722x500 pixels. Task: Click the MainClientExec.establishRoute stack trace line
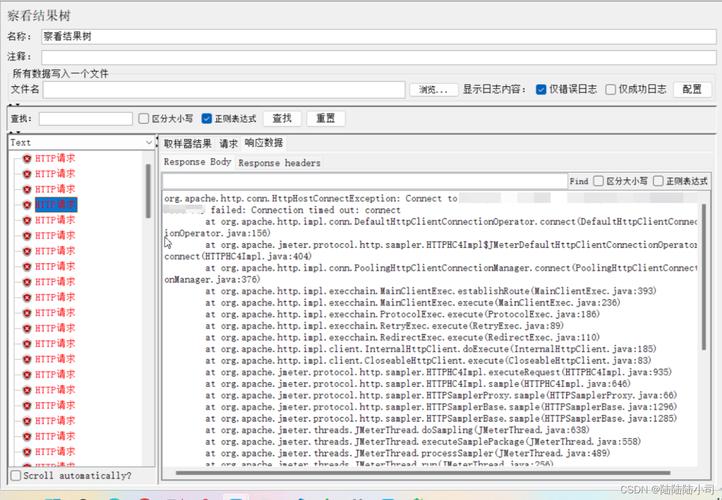coord(431,291)
